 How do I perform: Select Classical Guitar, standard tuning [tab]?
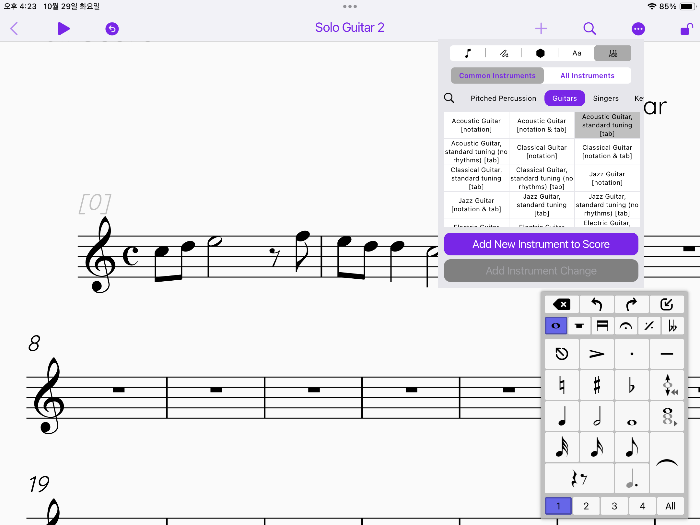pos(476,178)
